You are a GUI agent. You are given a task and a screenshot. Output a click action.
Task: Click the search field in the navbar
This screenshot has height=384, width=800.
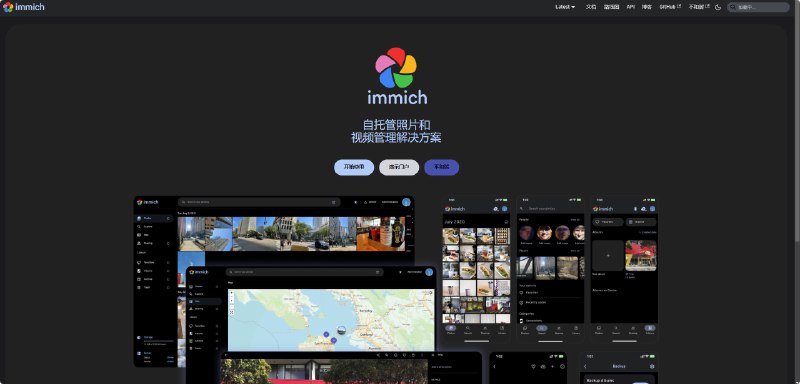(758, 7)
